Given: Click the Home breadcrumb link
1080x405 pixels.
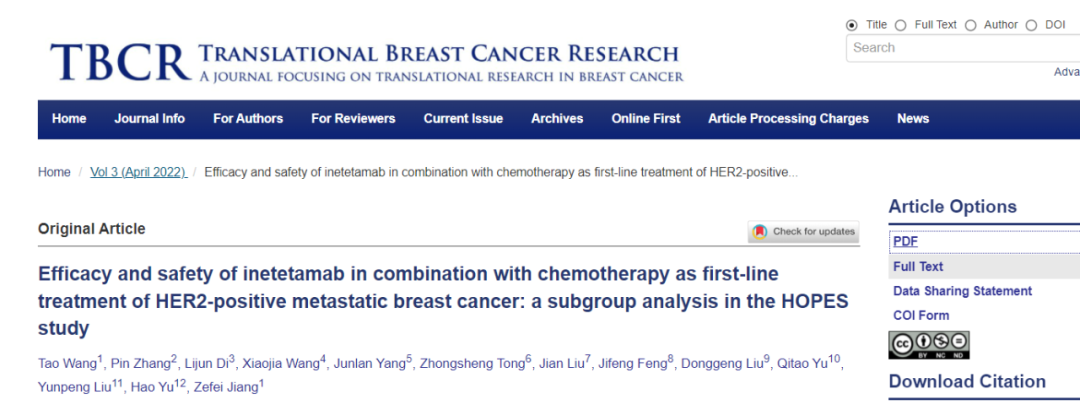Looking at the screenshot, I should 54,172.
